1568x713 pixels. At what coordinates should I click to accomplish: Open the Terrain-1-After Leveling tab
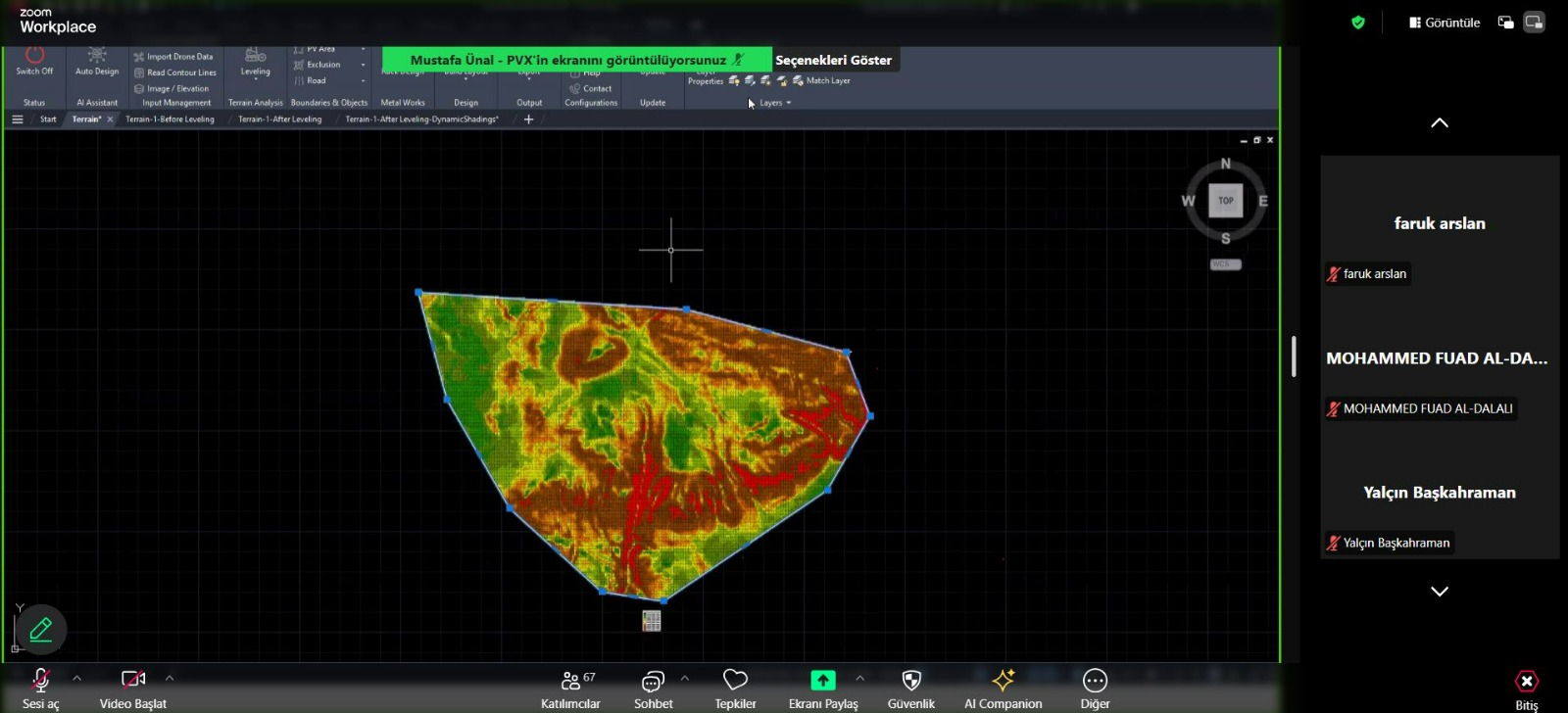click(279, 119)
